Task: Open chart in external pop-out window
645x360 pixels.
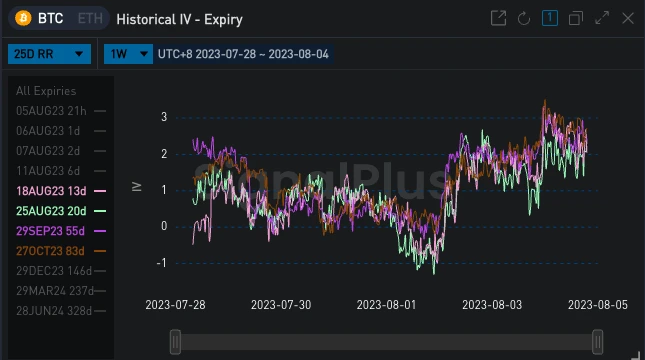Action: [498, 19]
